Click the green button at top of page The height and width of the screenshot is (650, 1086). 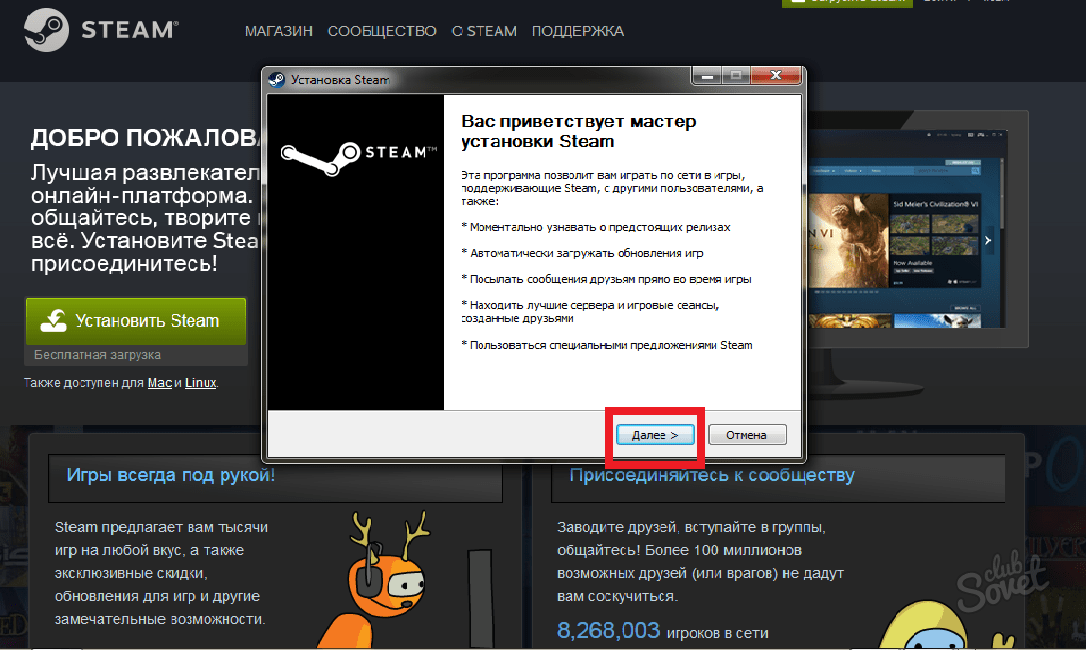(x=845, y=3)
